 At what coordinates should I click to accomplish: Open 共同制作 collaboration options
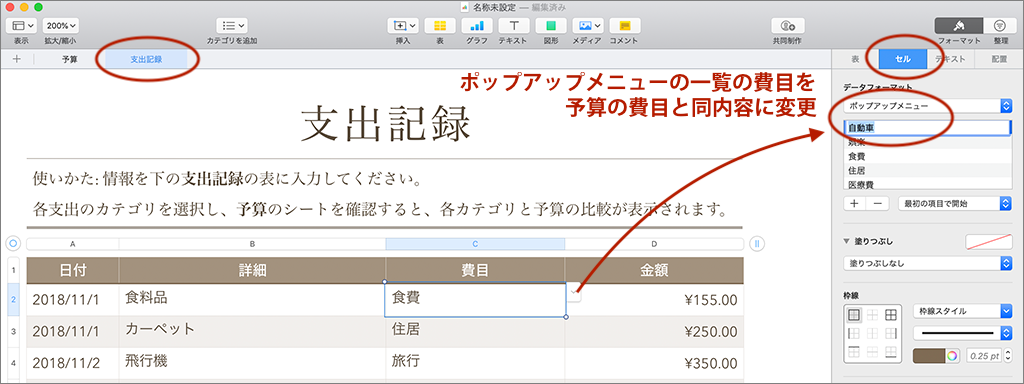(787, 25)
